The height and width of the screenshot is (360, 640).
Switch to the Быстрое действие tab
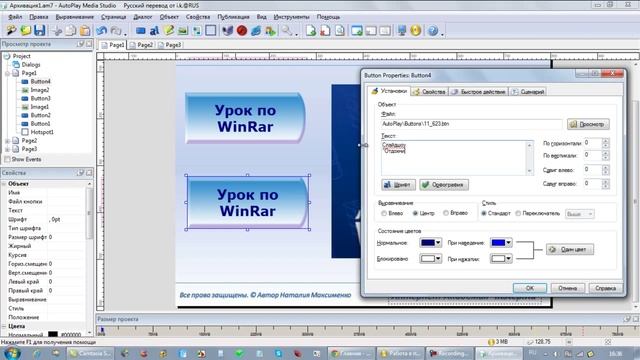[479, 92]
